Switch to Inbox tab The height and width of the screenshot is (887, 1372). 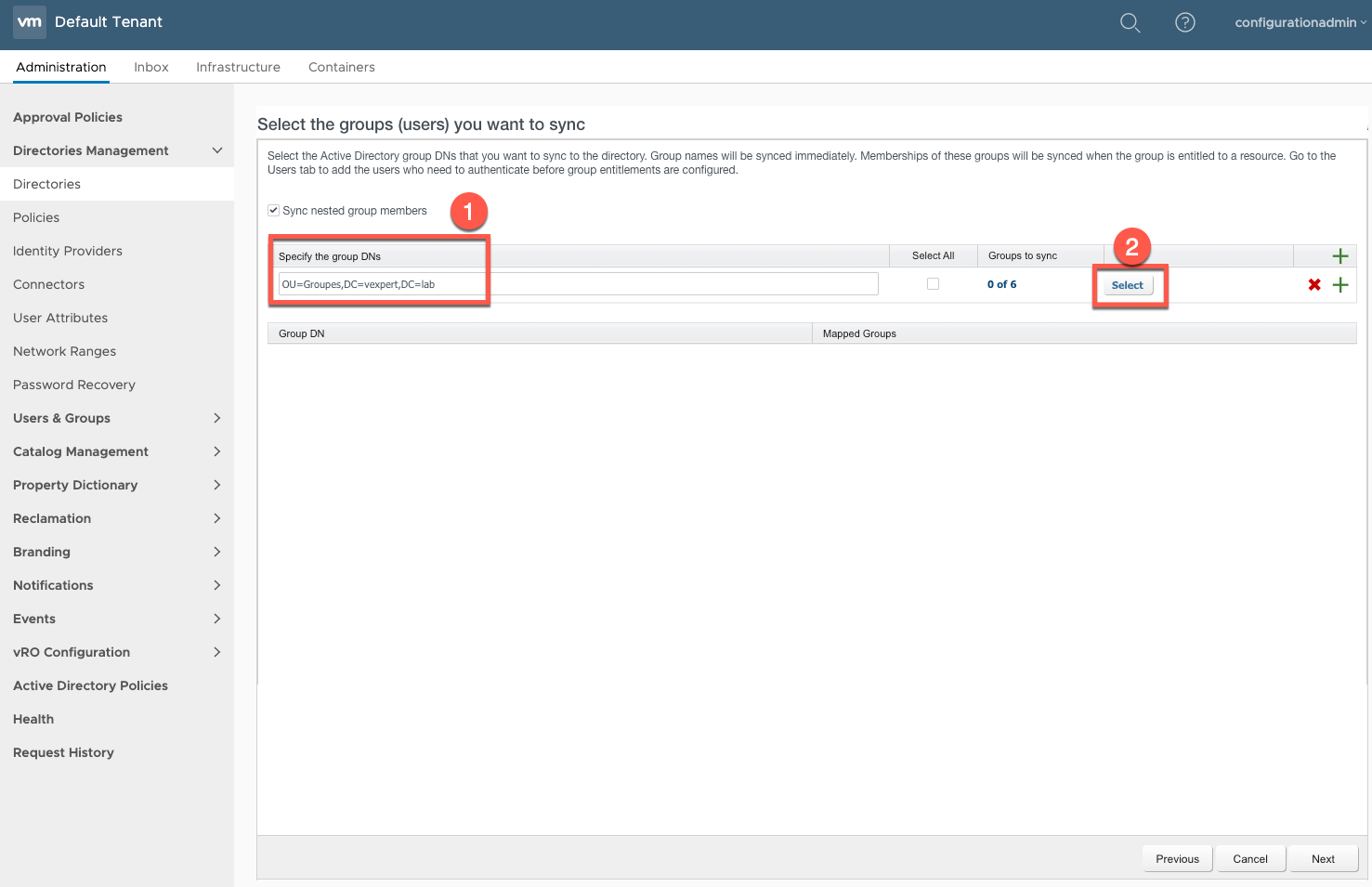[x=151, y=67]
